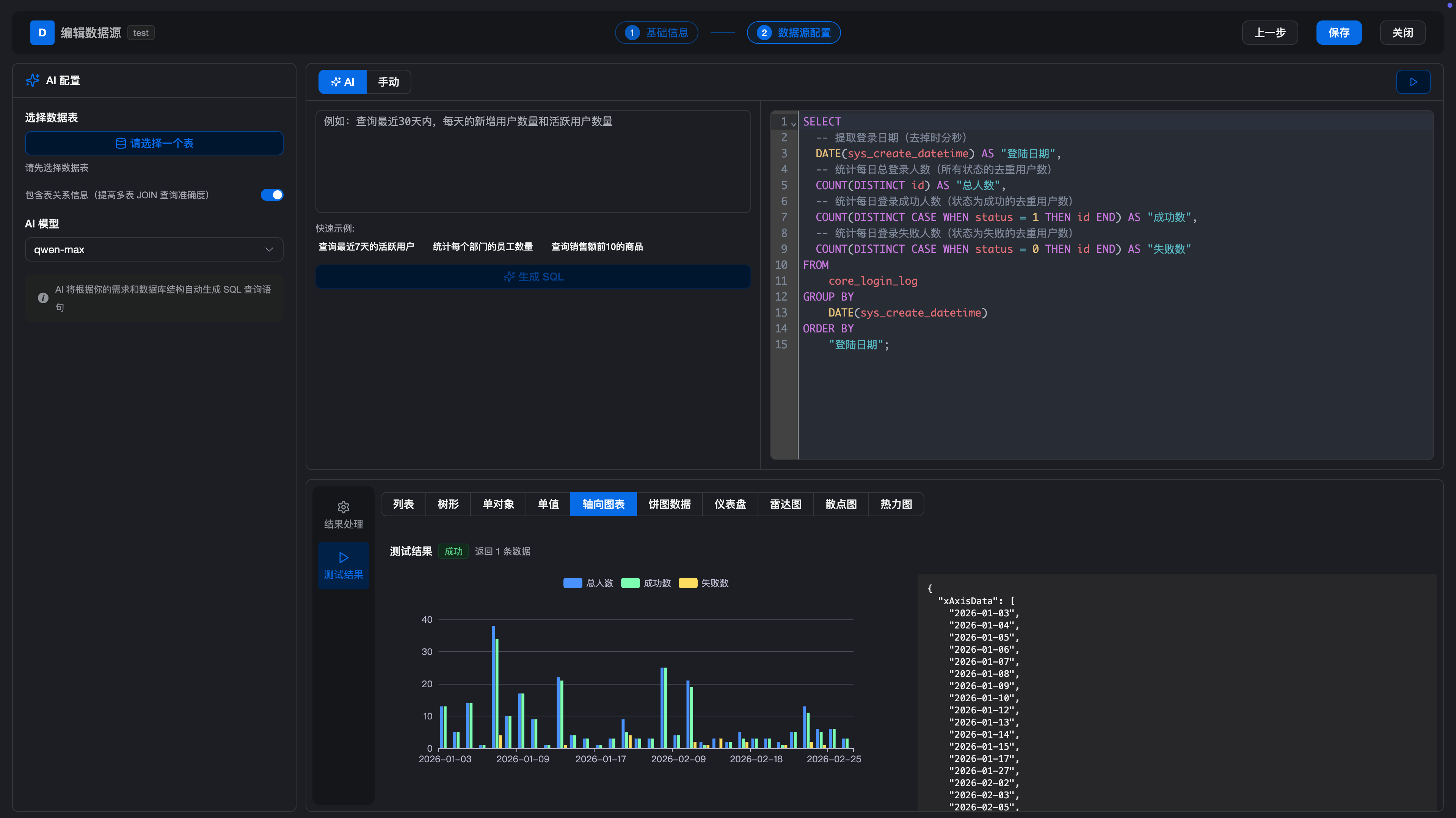Switch to the manual mode tab
The width and height of the screenshot is (1456, 818).
click(388, 82)
